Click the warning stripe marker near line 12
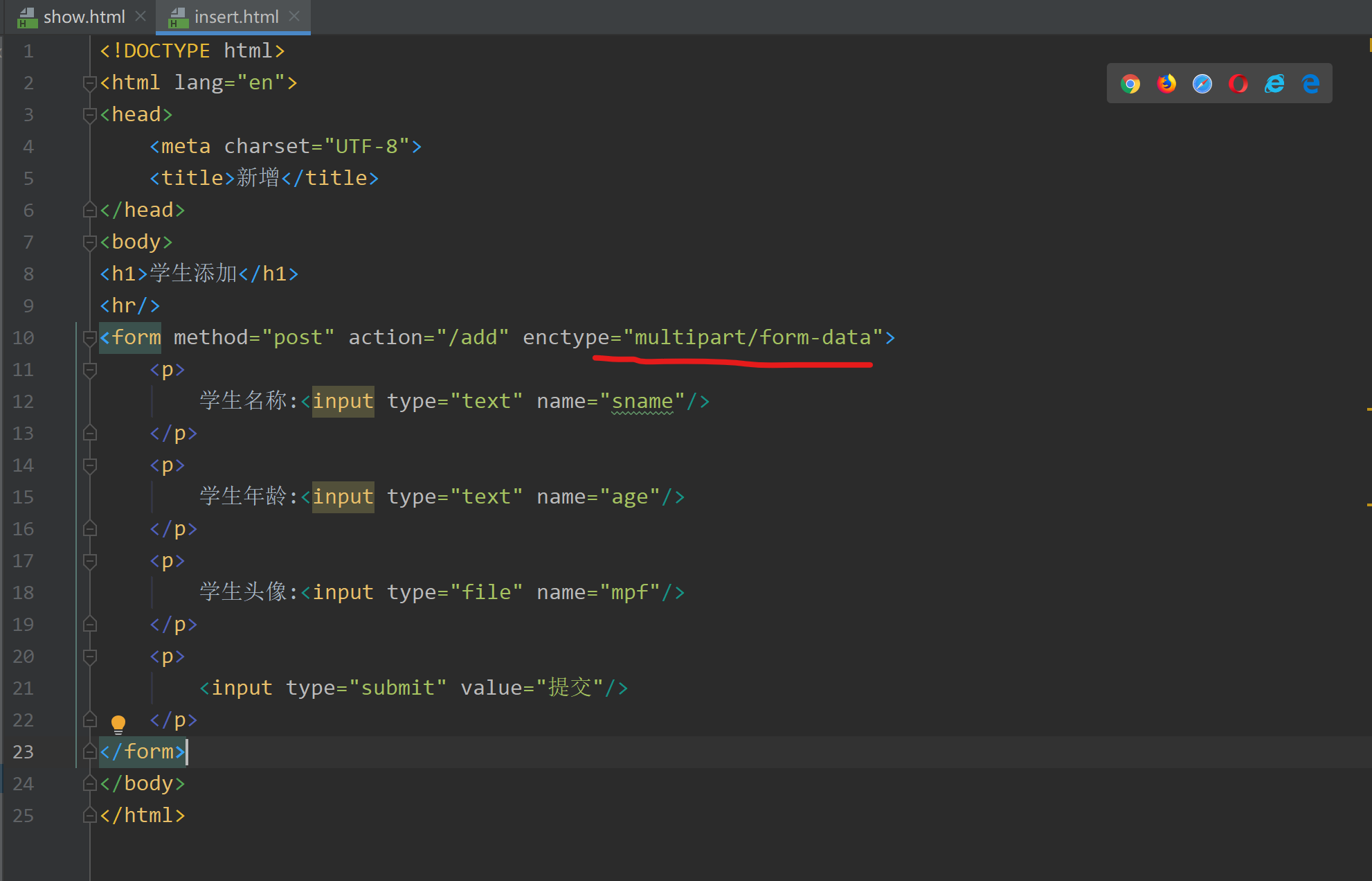 [1369, 409]
